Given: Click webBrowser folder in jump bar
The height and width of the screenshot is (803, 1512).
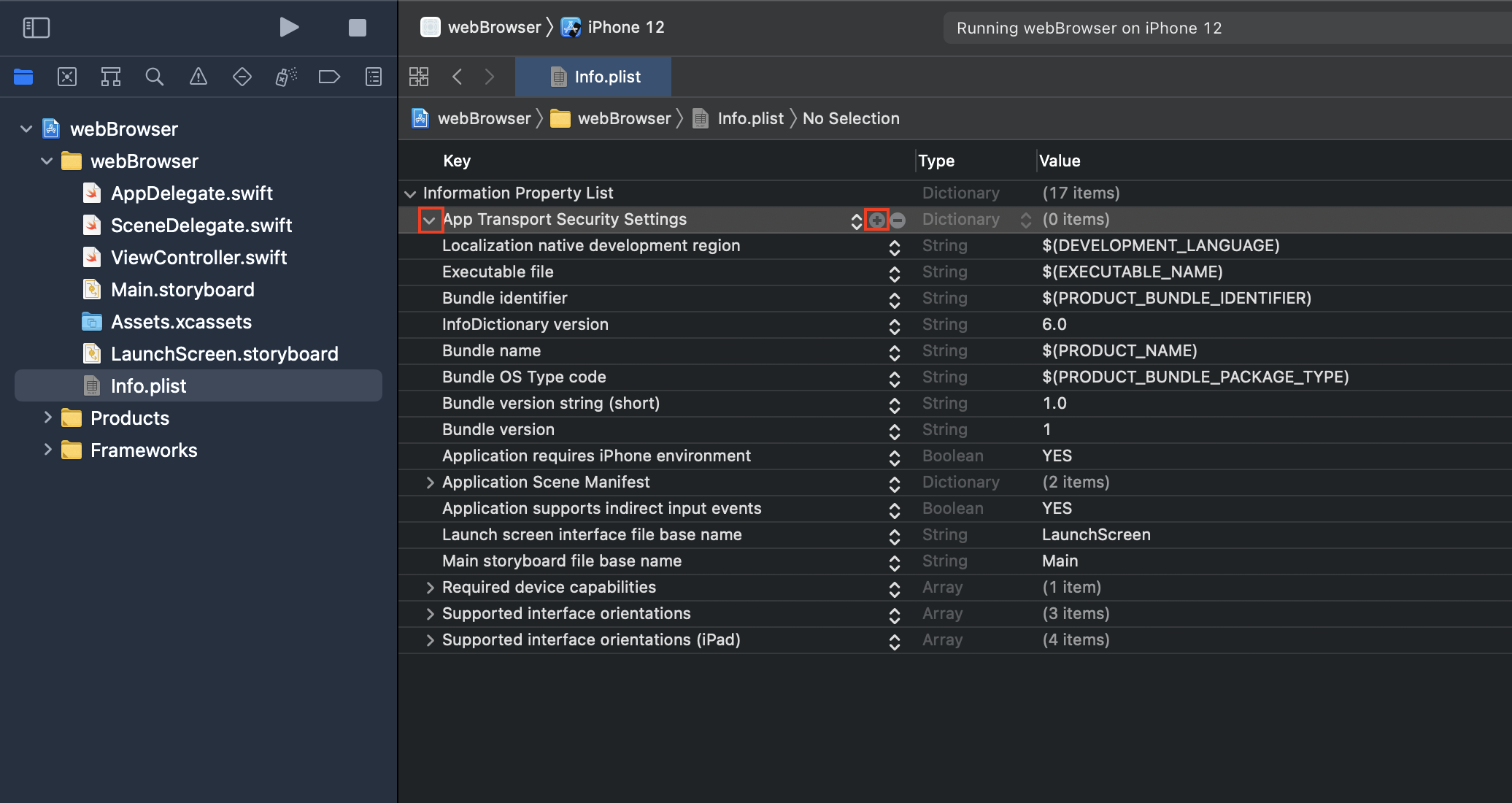Looking at the screenshot, I should tap(611, 118).
